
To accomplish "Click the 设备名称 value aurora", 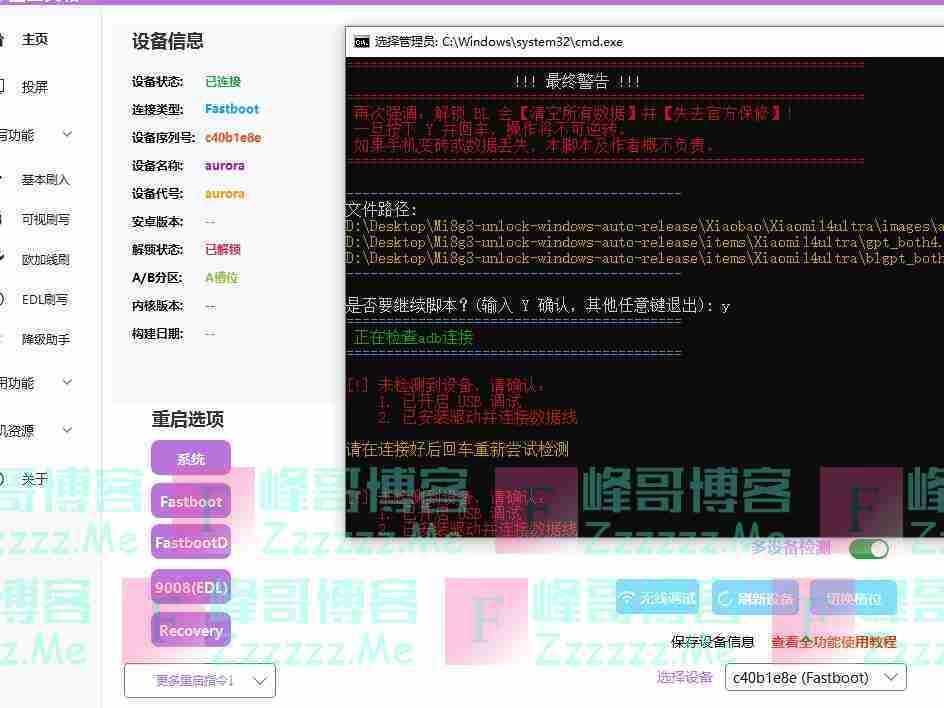I will [x=225, y=166].
